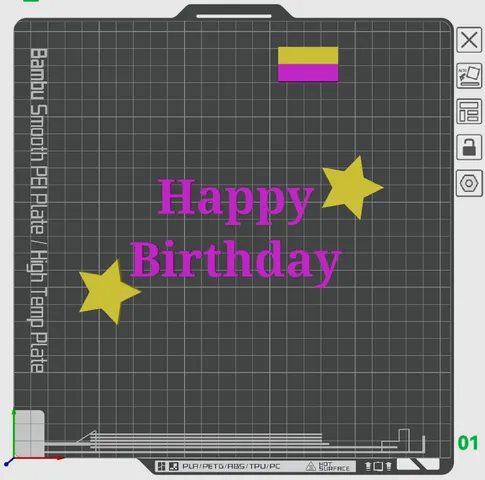The width and height of the screenshot is (485, 480).
Task: Select the magenta Birthday text object
Action: coord(236,262)
